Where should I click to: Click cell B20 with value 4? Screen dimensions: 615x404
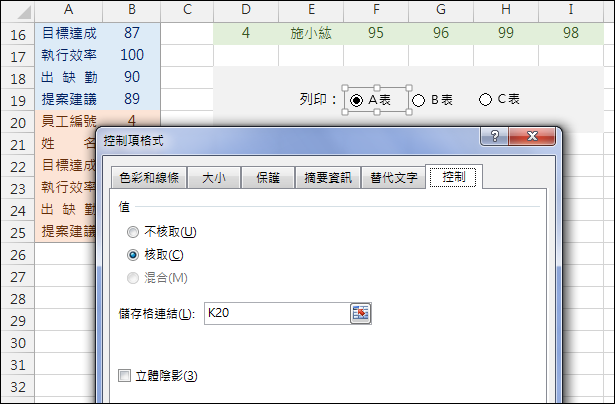click(x=132, y=118)
